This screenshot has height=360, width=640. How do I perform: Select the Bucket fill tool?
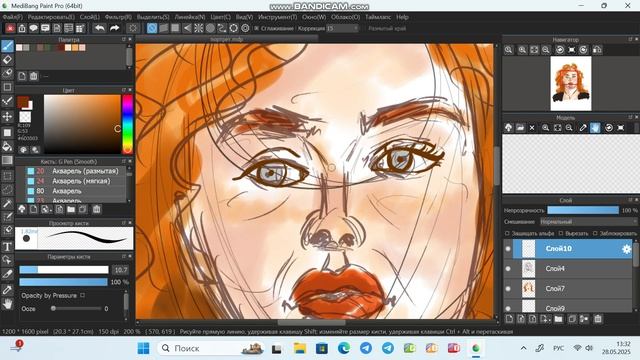click(x=7, y=147)
